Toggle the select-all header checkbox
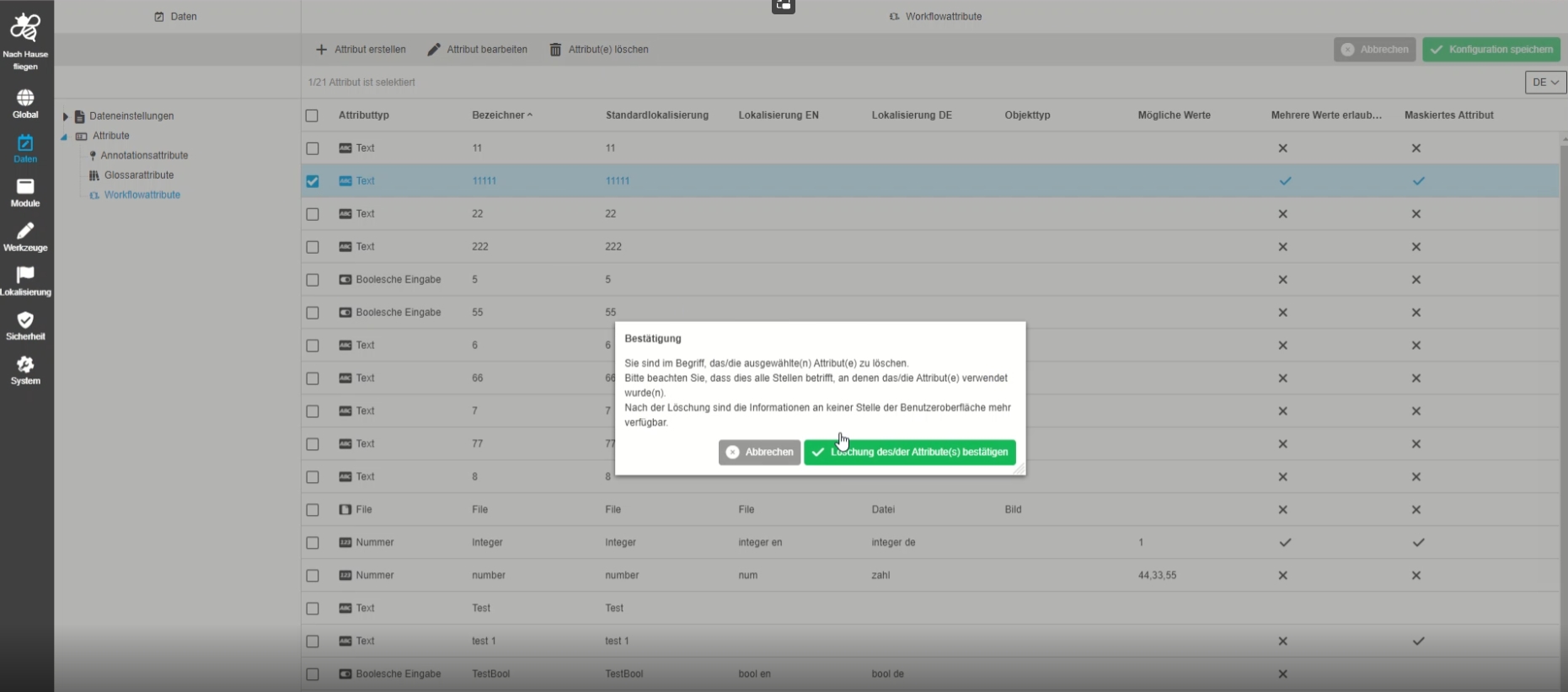 click(313, 115)
